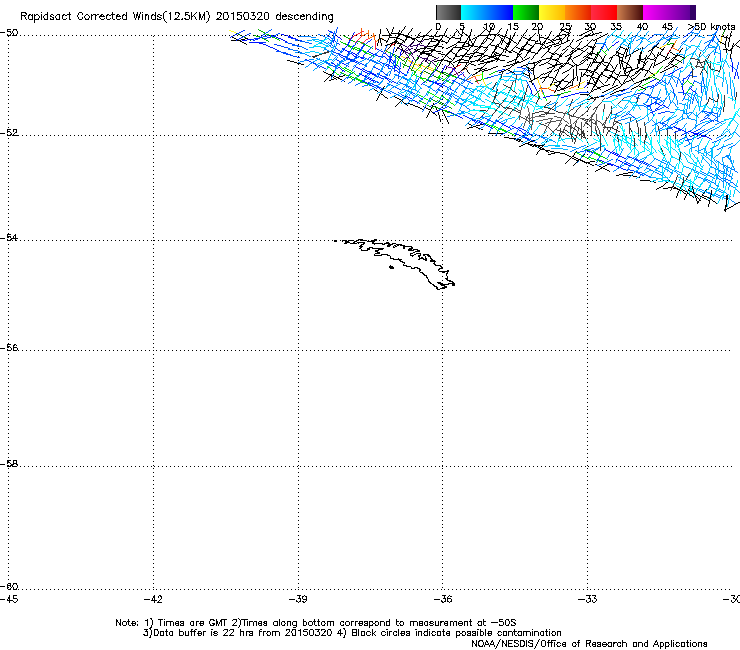Click the 'NOAA/NESDIS/Office of Research and Applications' credit

(x=589, y=643)
